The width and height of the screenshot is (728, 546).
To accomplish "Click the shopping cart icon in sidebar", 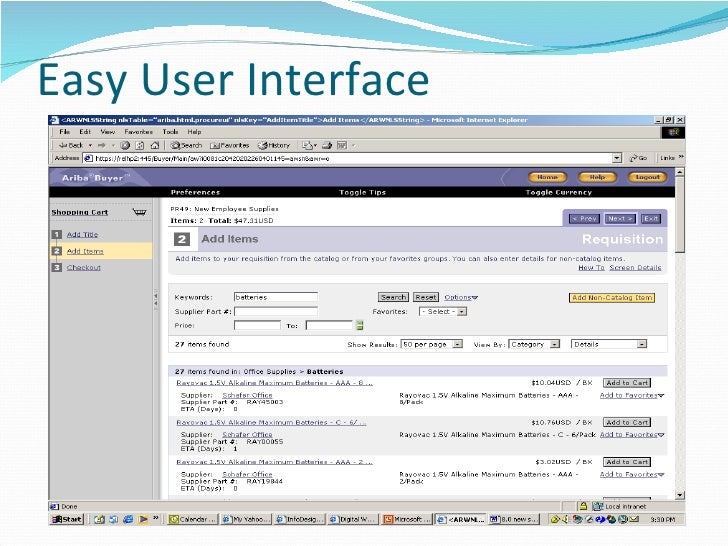I will click(x=139, y=212).
